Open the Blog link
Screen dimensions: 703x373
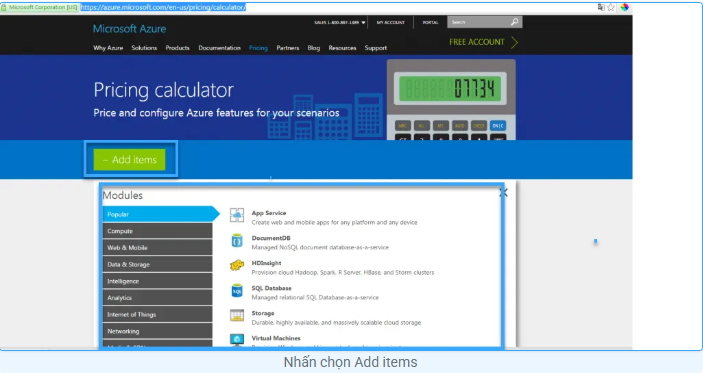point(314,48)
